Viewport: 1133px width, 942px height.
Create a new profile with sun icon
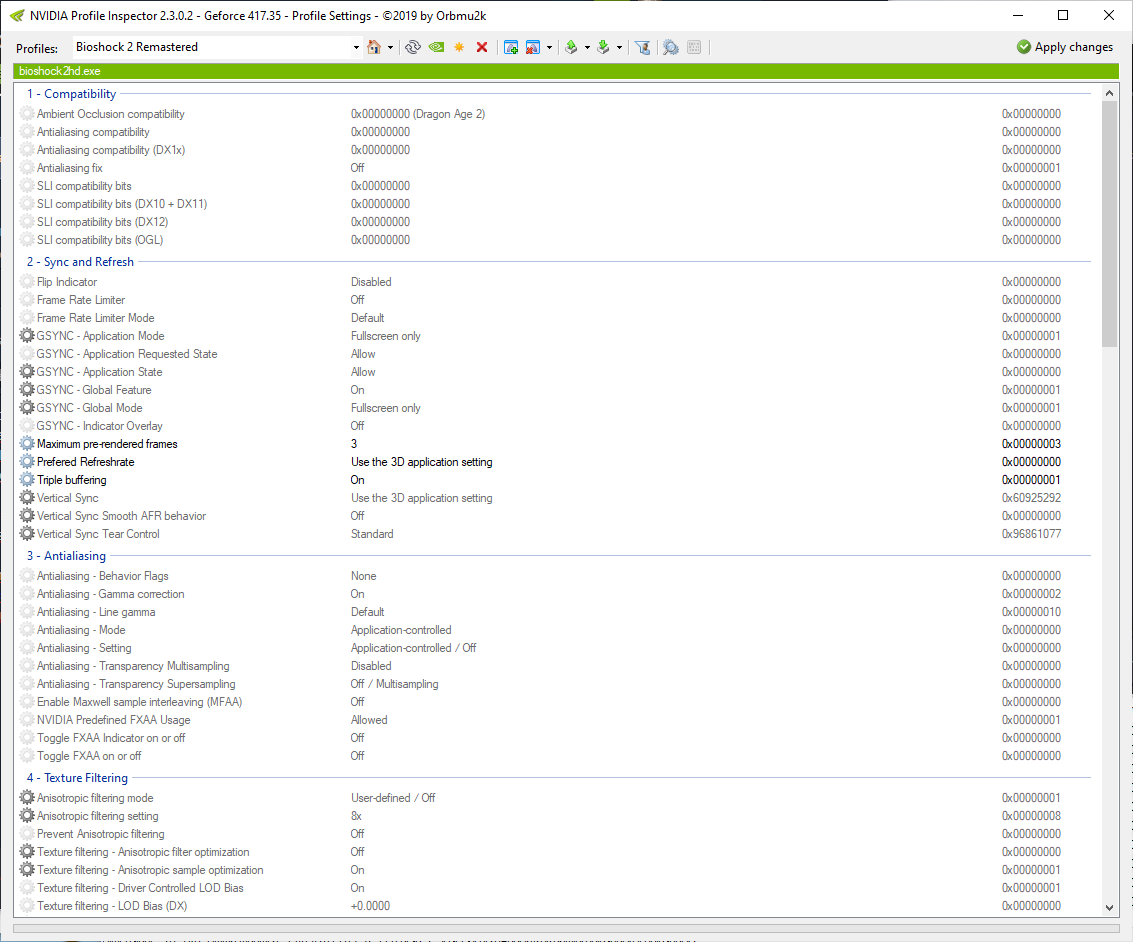click(459, 47)
